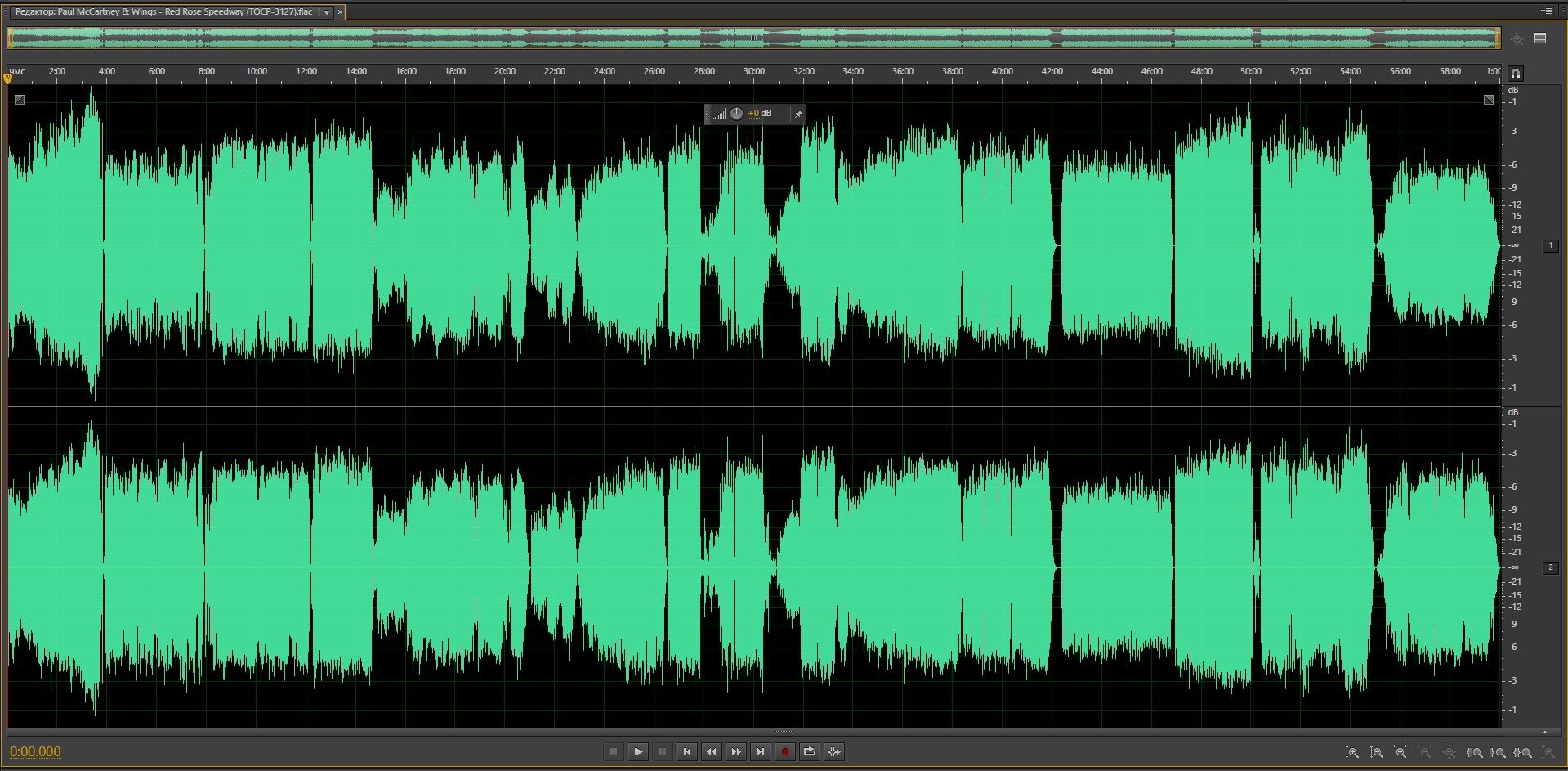This screenshot has width=1568, height=771.
Task: Click the Skip Selection transport button
Action: point(834,751)
